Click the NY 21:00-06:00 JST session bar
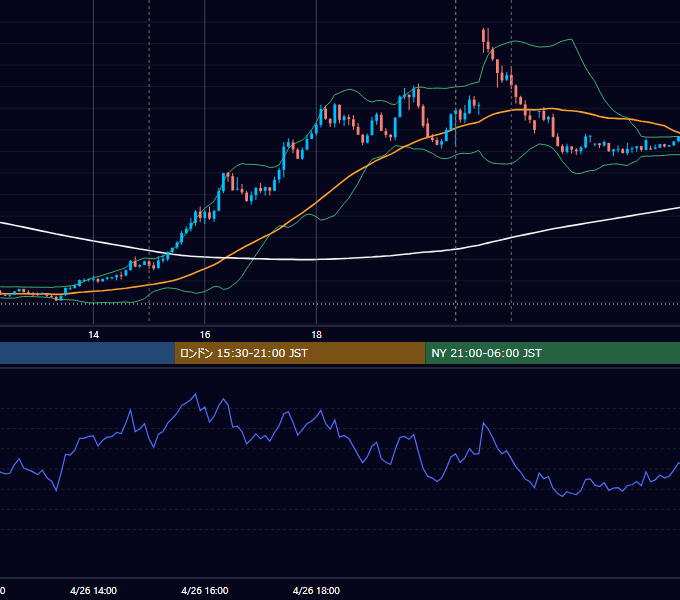The width and height of the screenshot is (680, 600). pos(552,353)
